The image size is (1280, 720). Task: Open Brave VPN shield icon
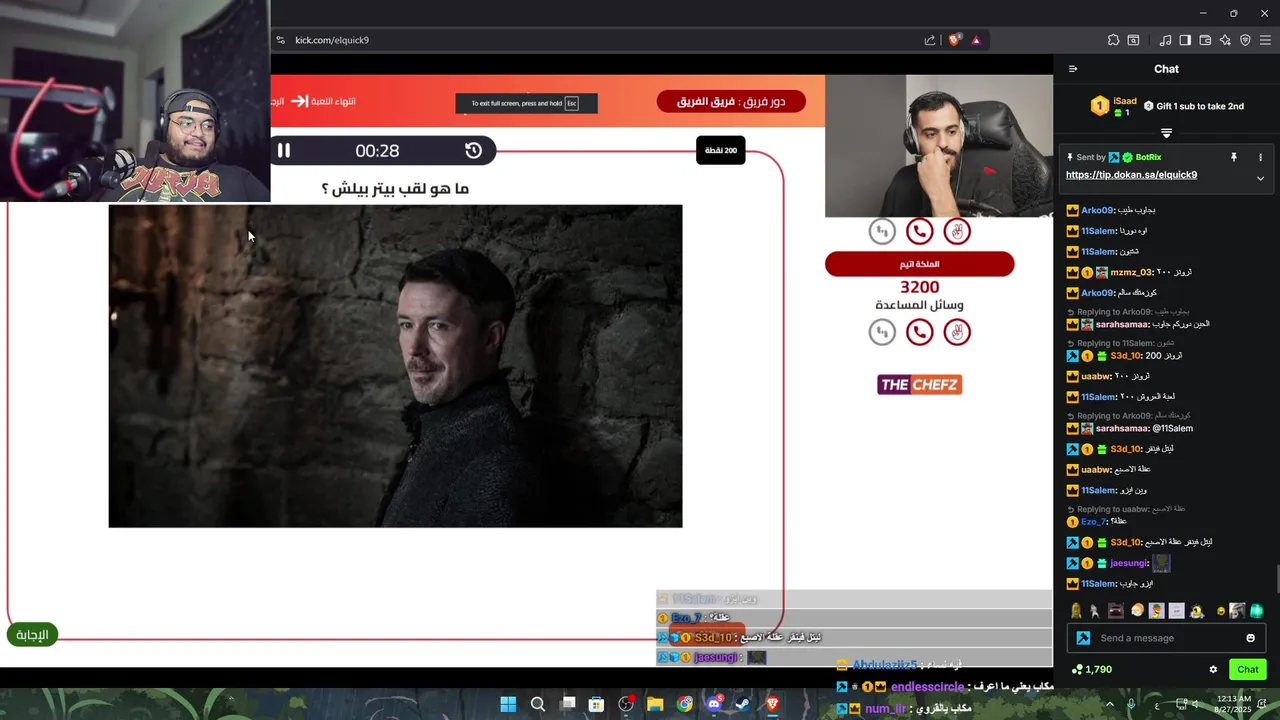coord(1245,40)
